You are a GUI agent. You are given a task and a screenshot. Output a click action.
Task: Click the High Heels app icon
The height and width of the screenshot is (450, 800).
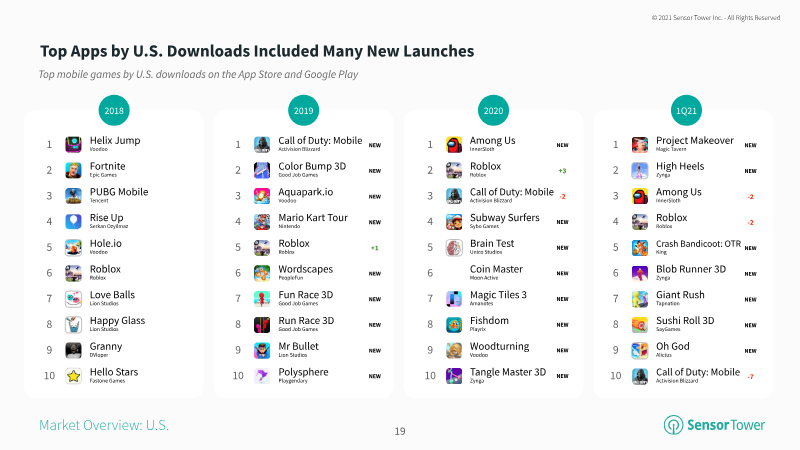point(640,170)
